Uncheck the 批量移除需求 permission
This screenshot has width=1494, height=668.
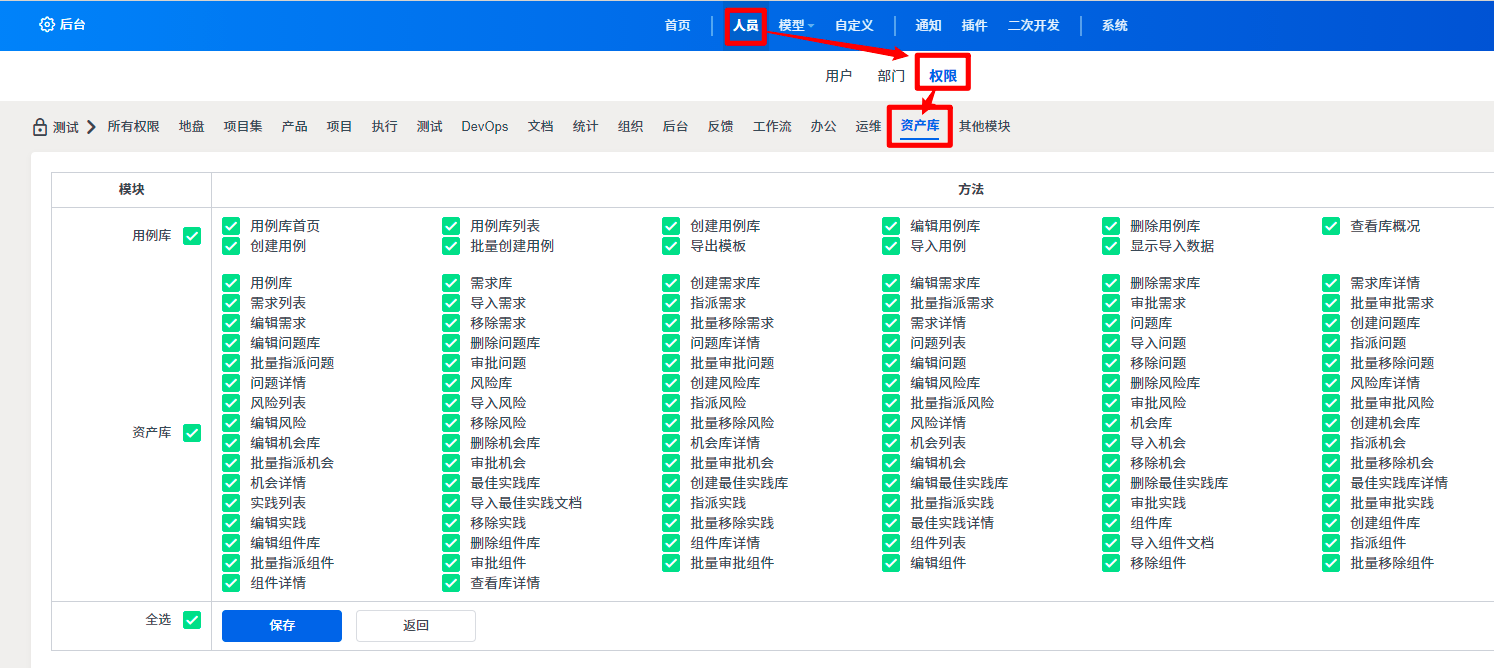[671, 323]
